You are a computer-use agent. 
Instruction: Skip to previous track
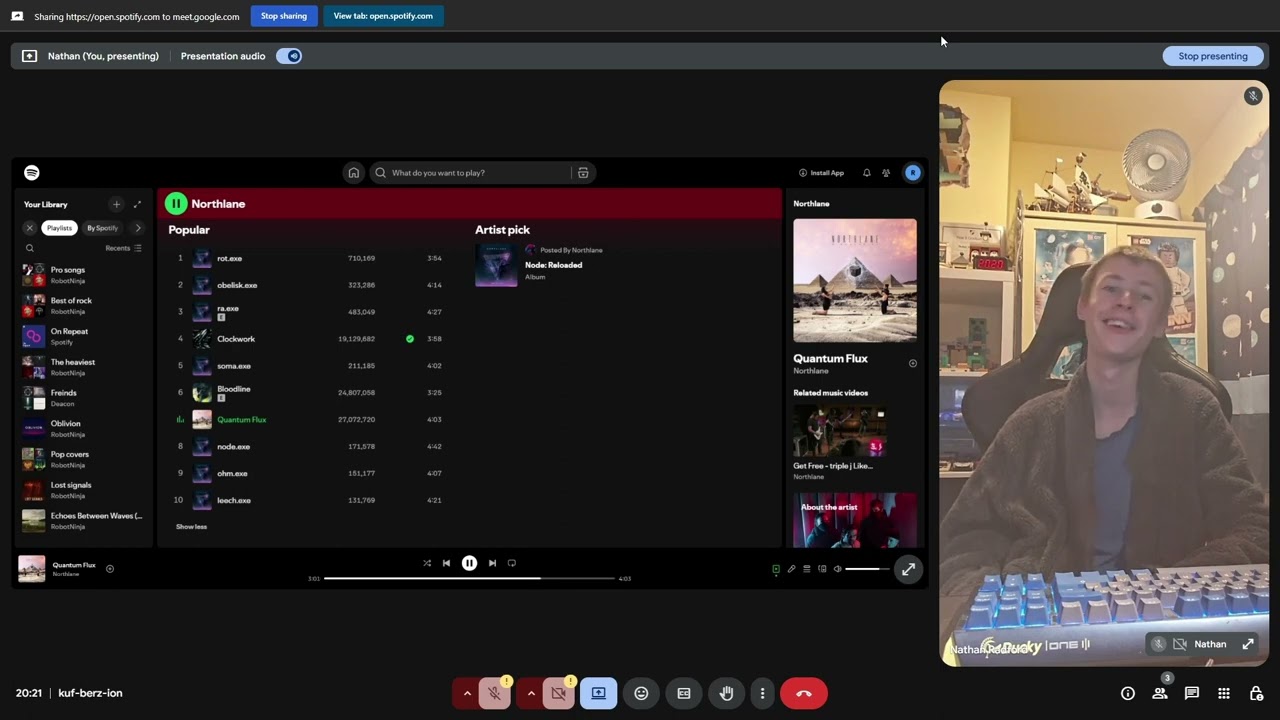click(446, 563)
